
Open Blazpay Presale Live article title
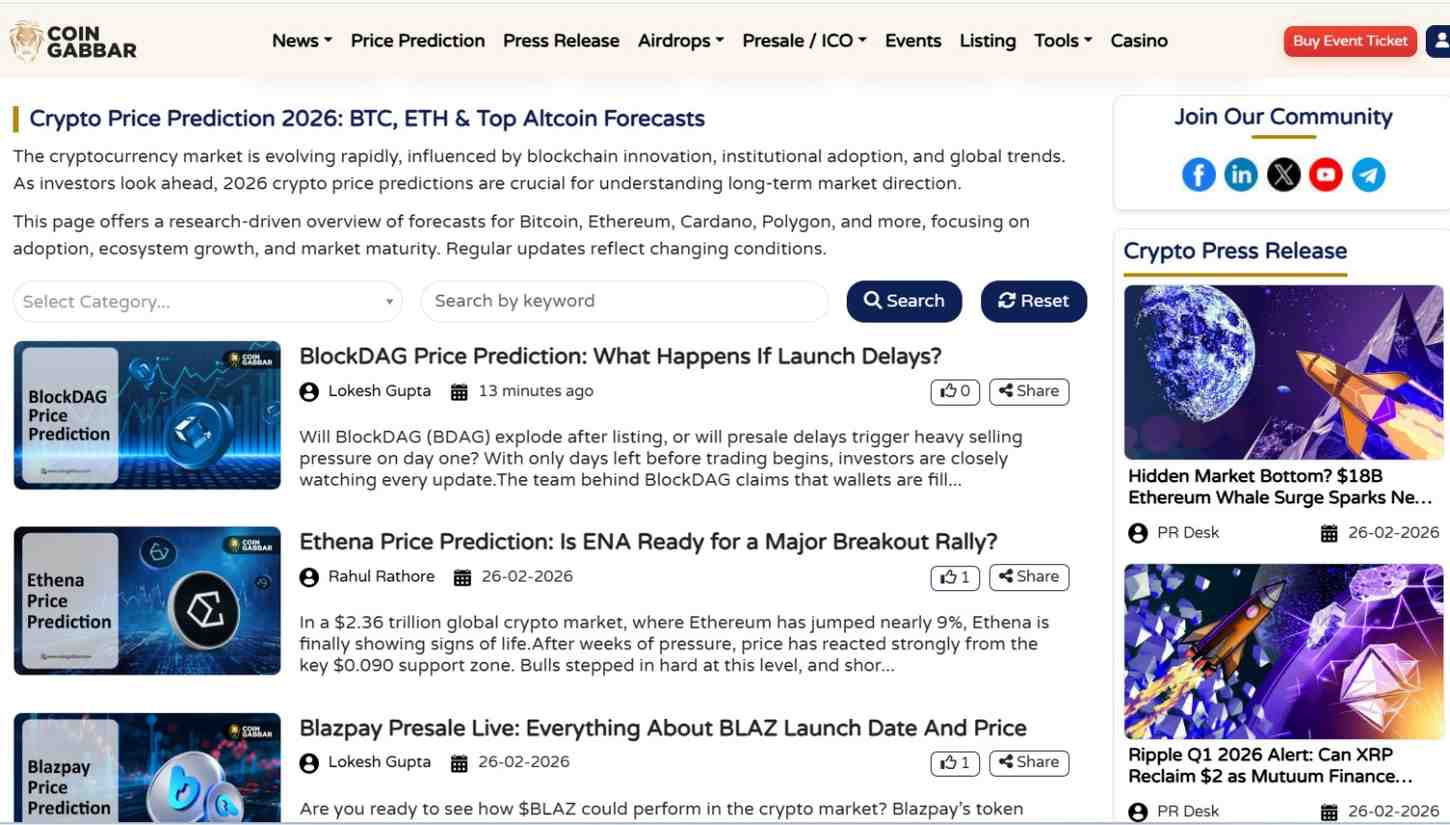pos(663,728)
